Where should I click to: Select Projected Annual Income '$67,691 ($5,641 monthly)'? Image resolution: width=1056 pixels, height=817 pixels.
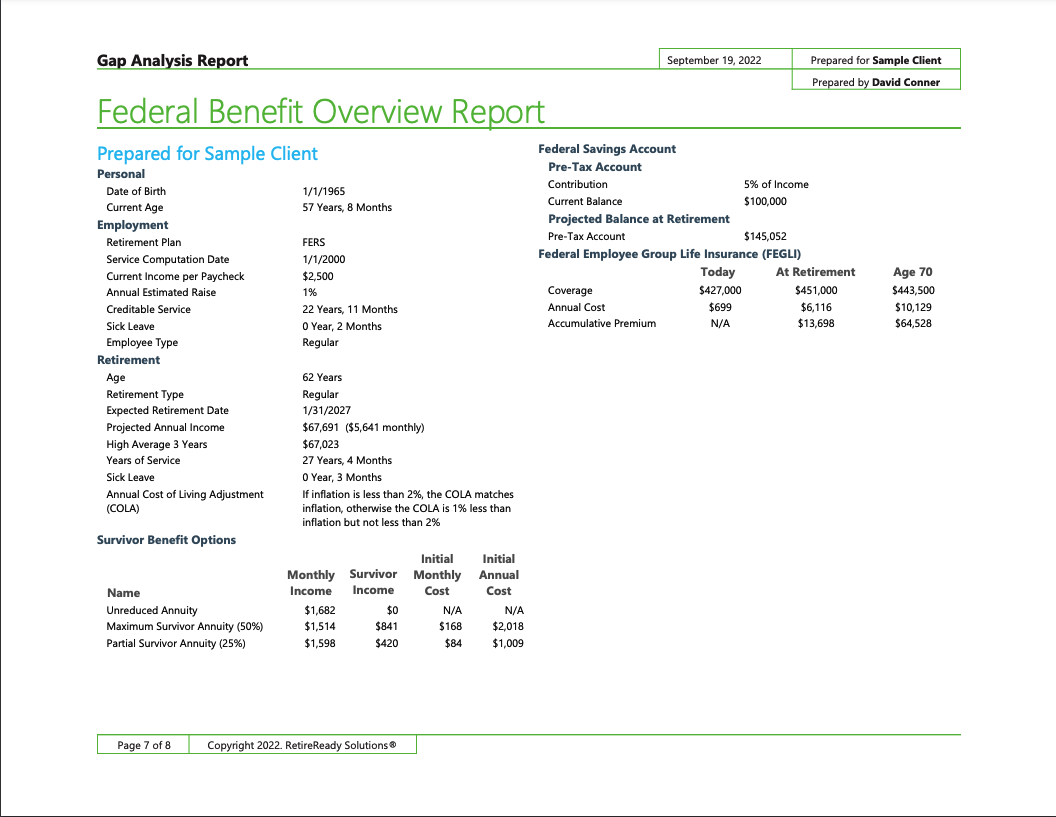coord(363,427)
